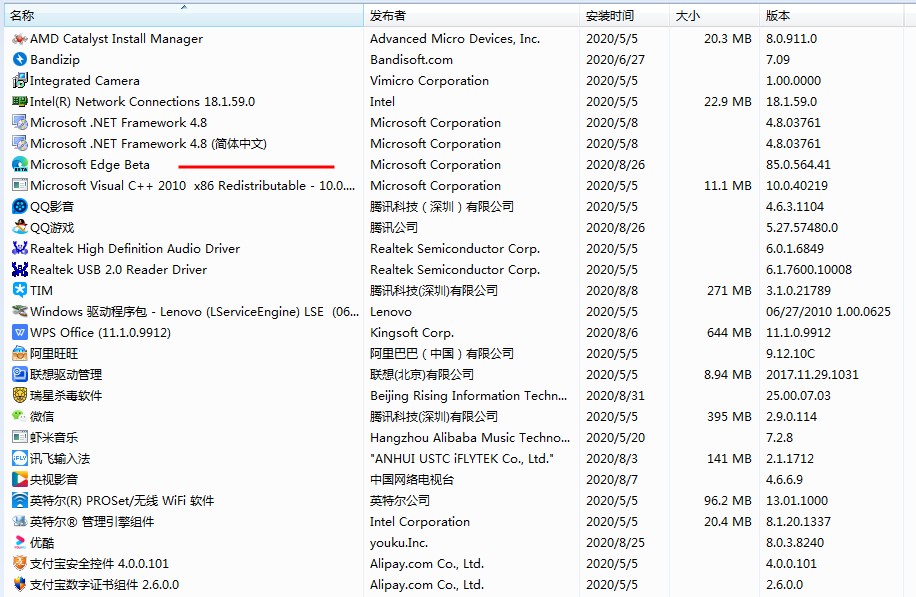Select the Microsoft Edge Beta name text
916x597 pixels.
90,165
